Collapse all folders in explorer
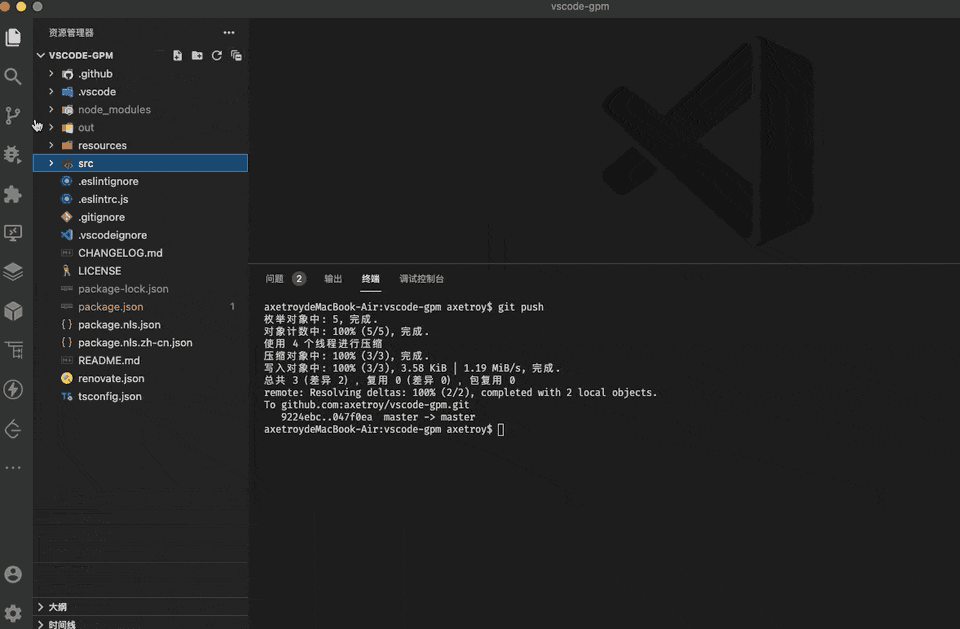 [x=236, y=56]
